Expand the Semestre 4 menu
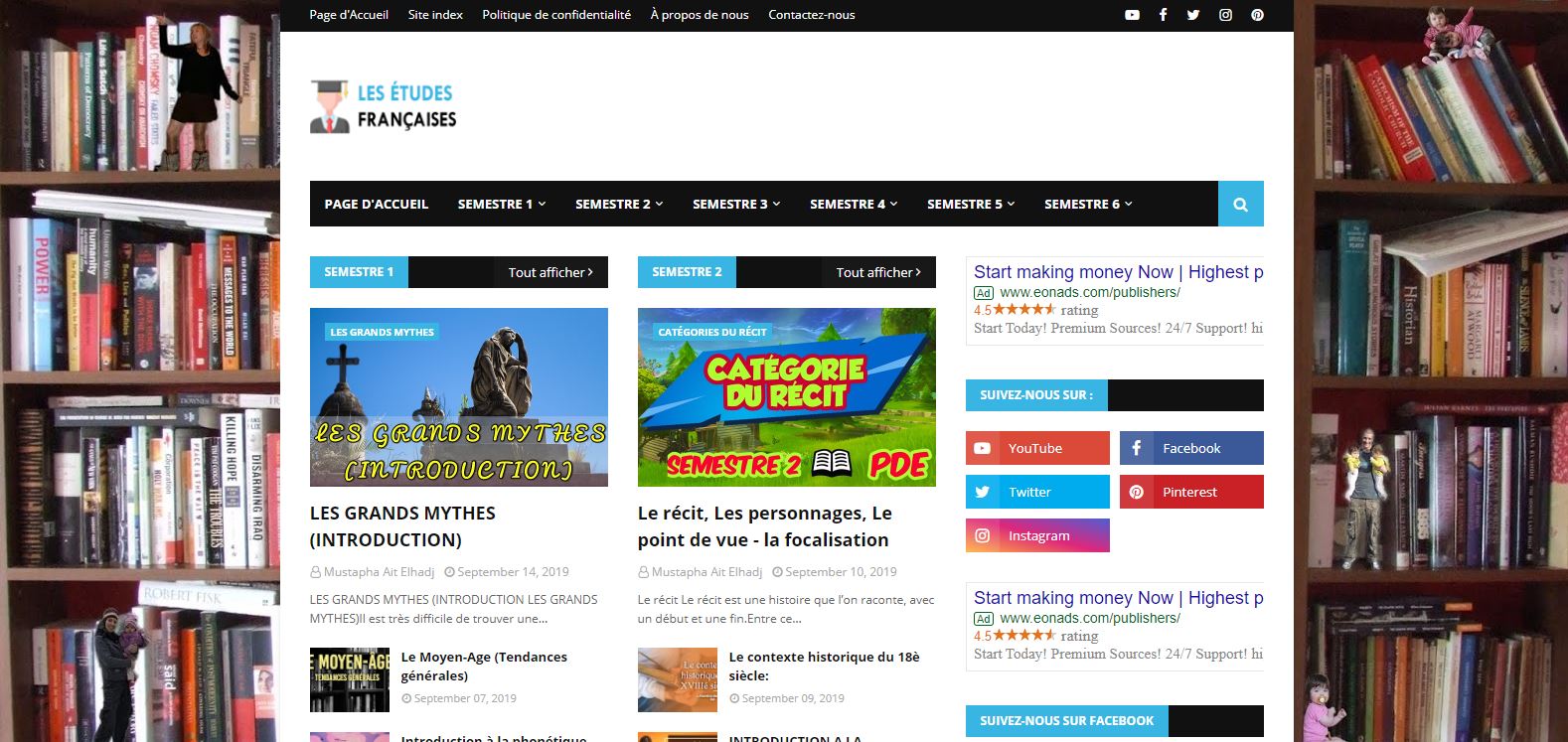1568x742 pixels. 854,204
